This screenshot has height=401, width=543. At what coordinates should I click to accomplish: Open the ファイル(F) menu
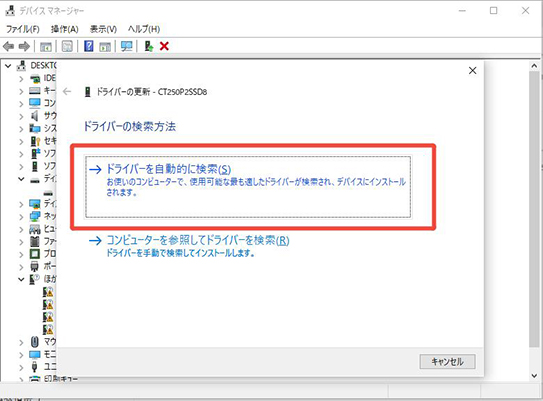pyautogui.click(x=23, y=29)
